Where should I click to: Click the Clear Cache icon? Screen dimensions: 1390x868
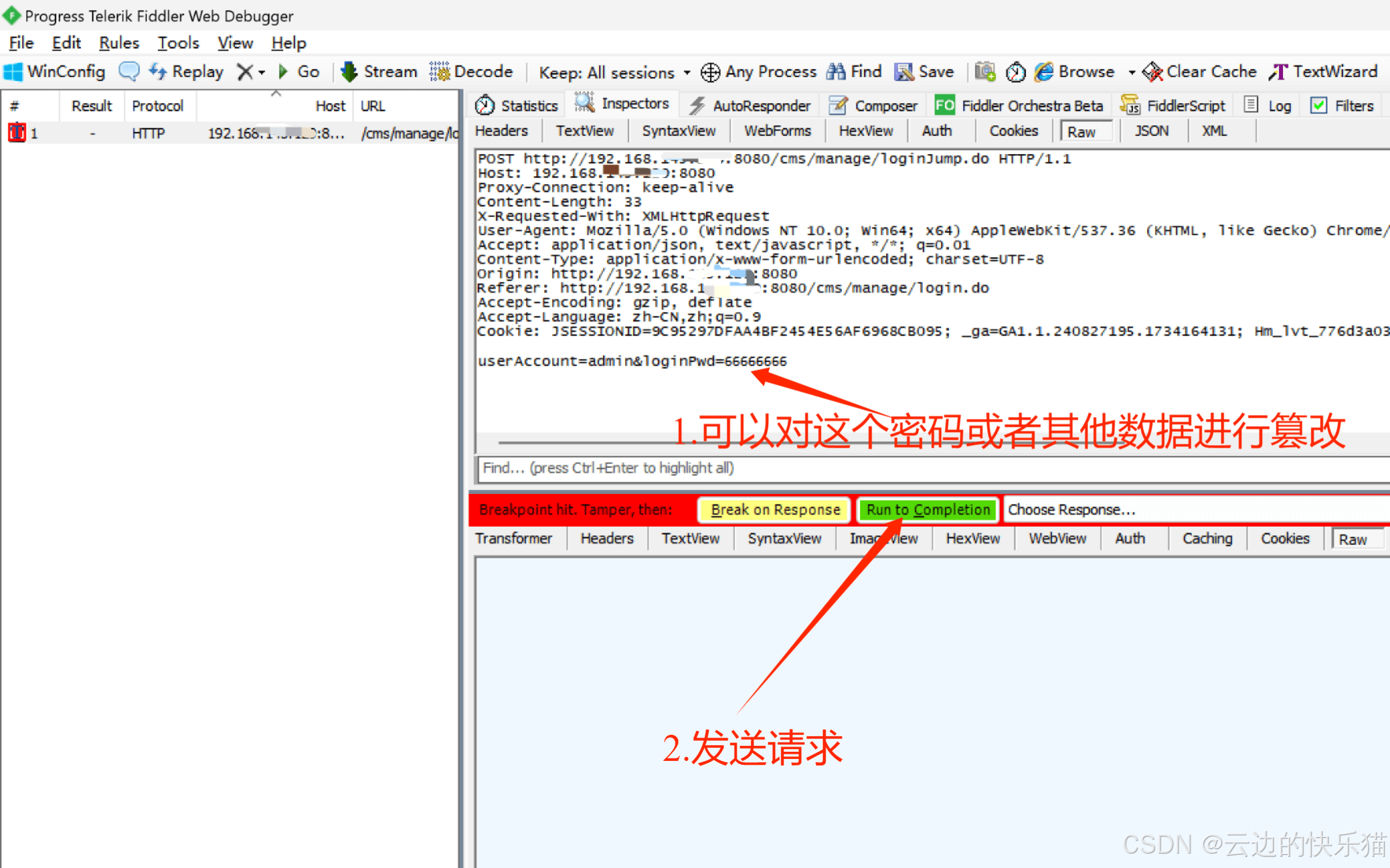point(1152,72)
